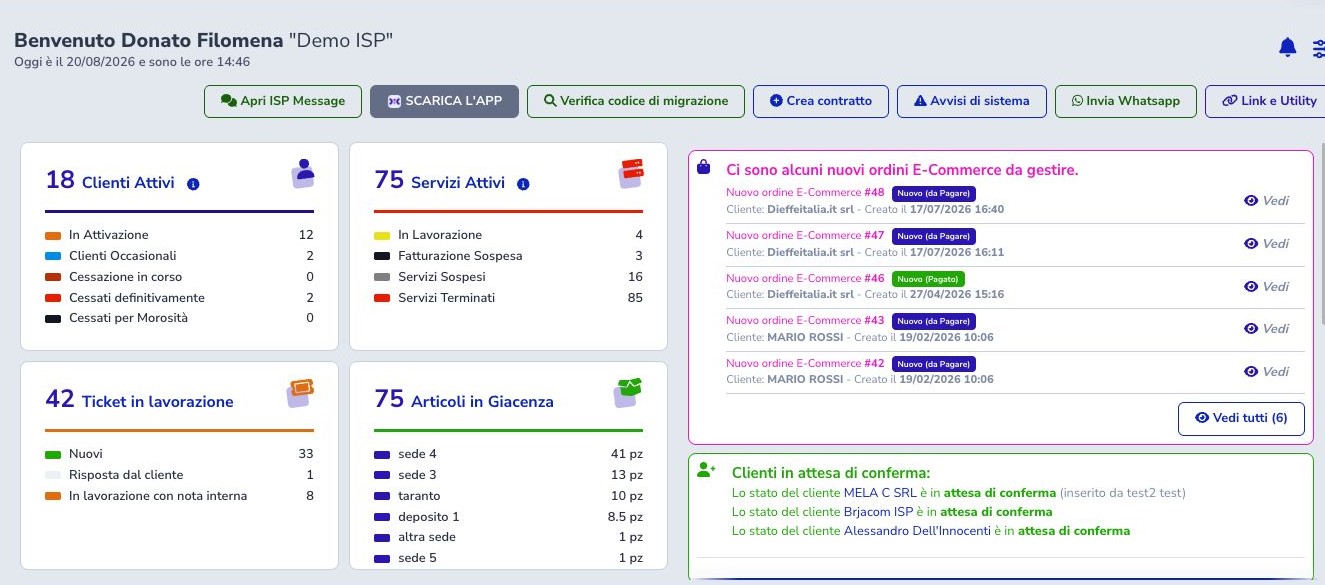Image resolution: width=1325 pixels, height=585 pixels.
Task: Click the Clienti Occasionali blue swatch
Action: 54,256
